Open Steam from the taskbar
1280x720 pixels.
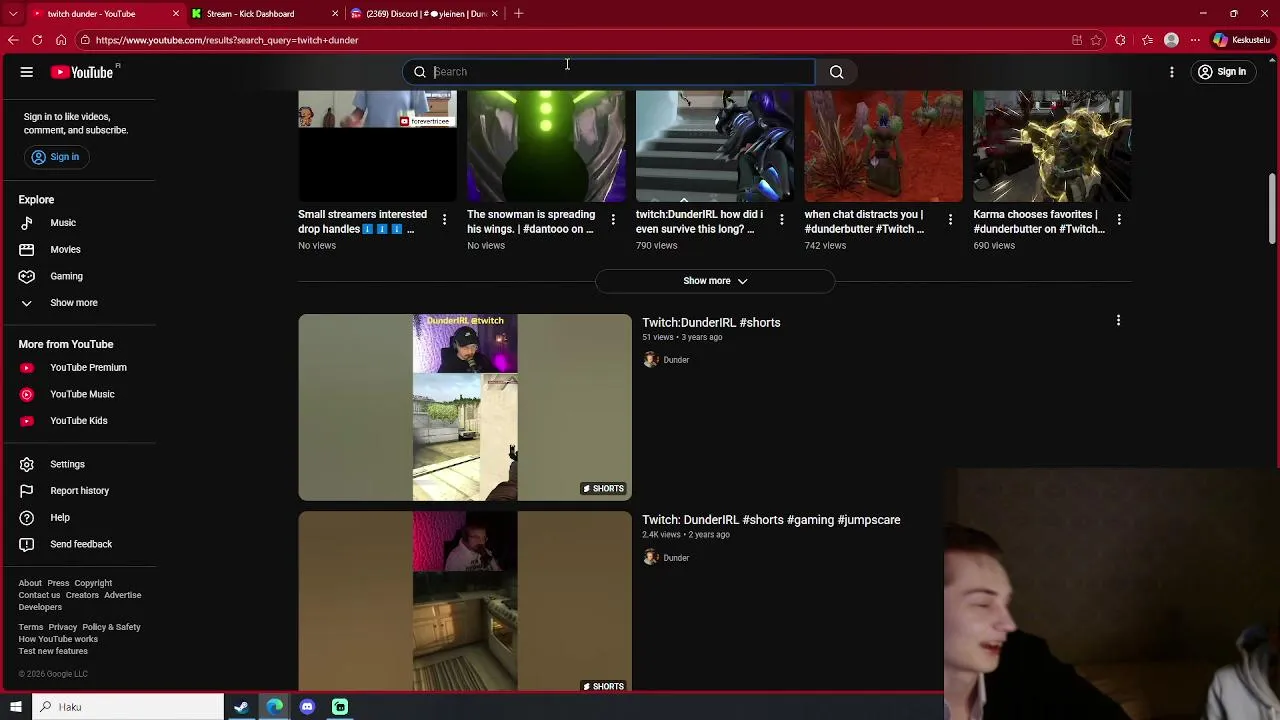[241, 707]
